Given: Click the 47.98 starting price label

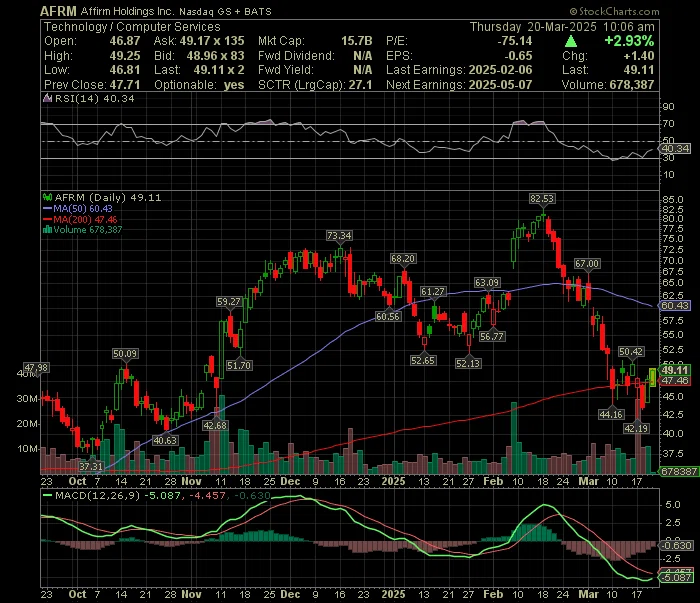Looking at the screenshot, I should click(x=36, y=368).
